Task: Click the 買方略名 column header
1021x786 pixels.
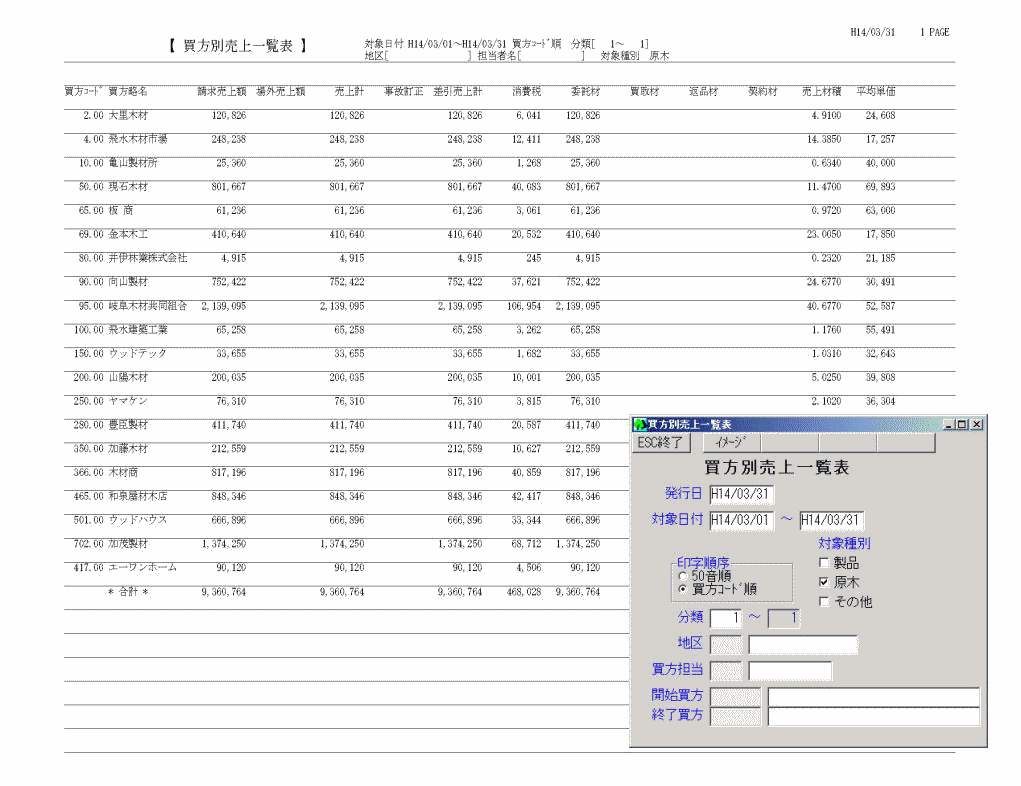Action: (x=128, y=91)
